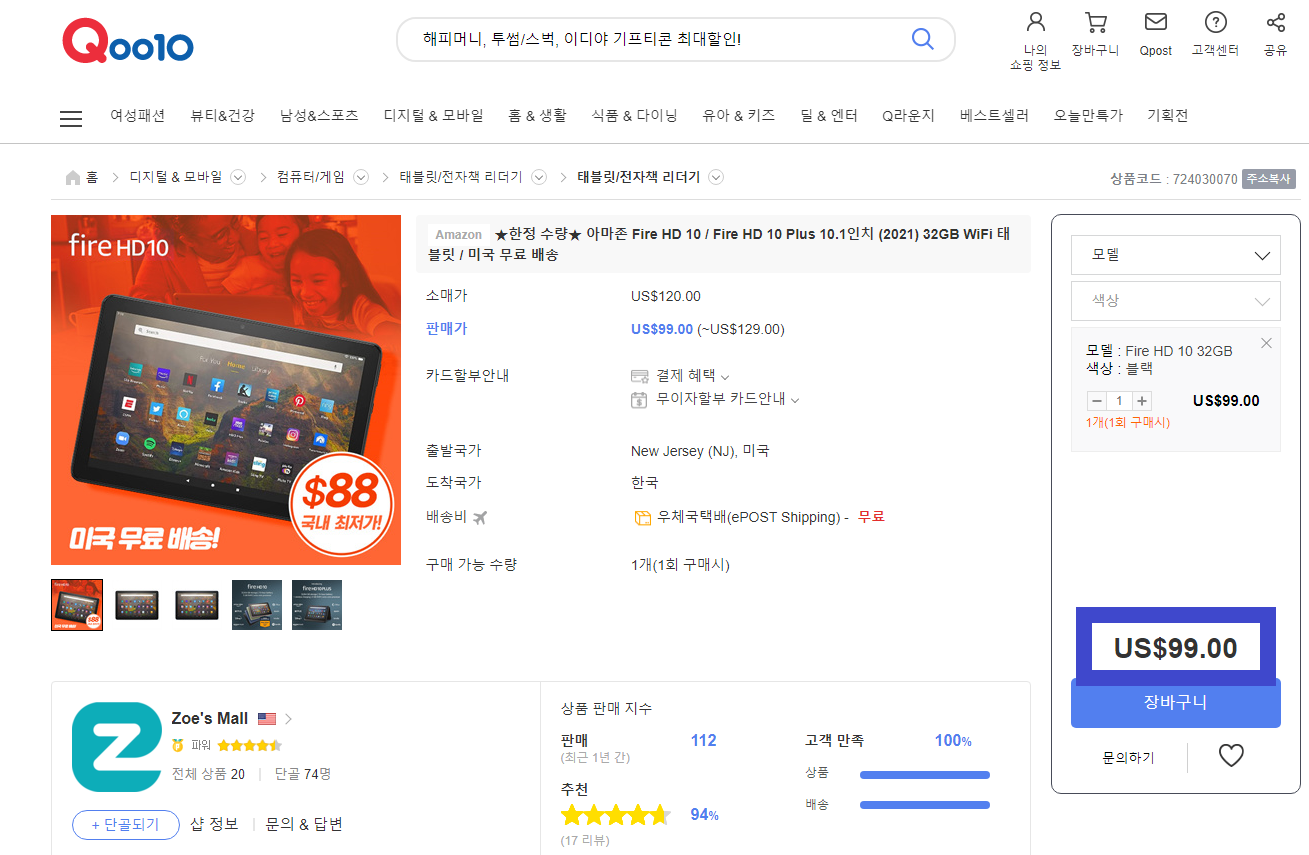The width and height of the screenshot is (1309, 855).
Task: Click 상품코드 number 724030070
Action: pos(1205,179)
